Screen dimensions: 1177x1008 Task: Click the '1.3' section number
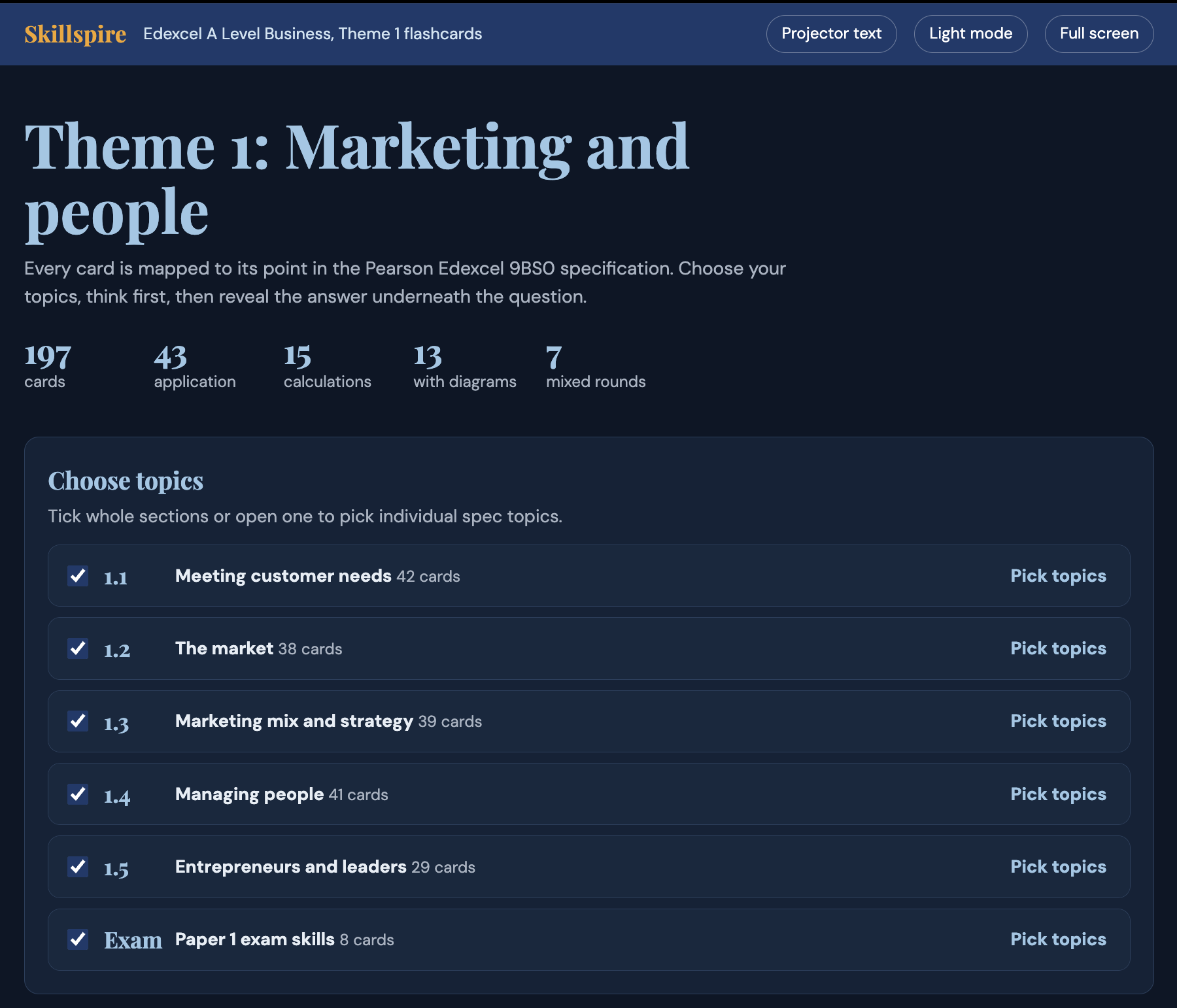point(116,724)
